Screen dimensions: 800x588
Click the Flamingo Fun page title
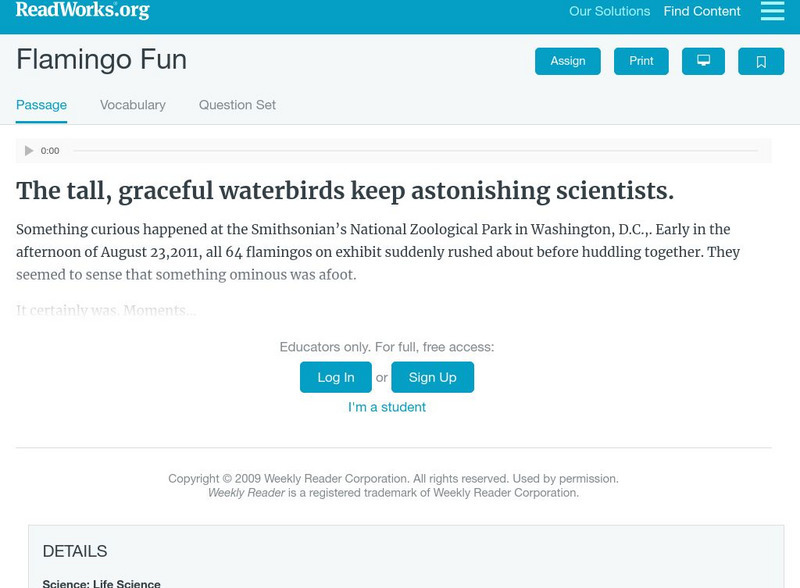click(101, 60)
